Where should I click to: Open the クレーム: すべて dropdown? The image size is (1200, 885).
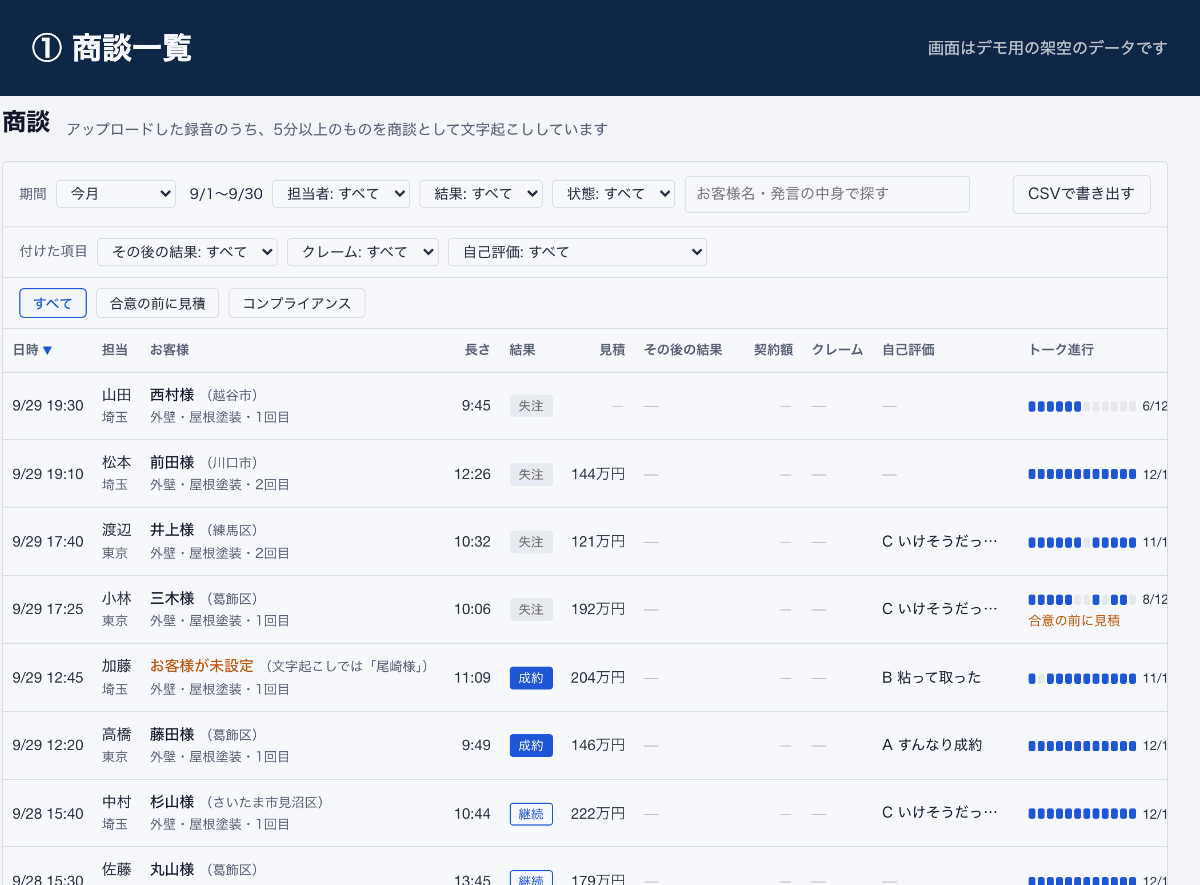[x=363, y=252]
